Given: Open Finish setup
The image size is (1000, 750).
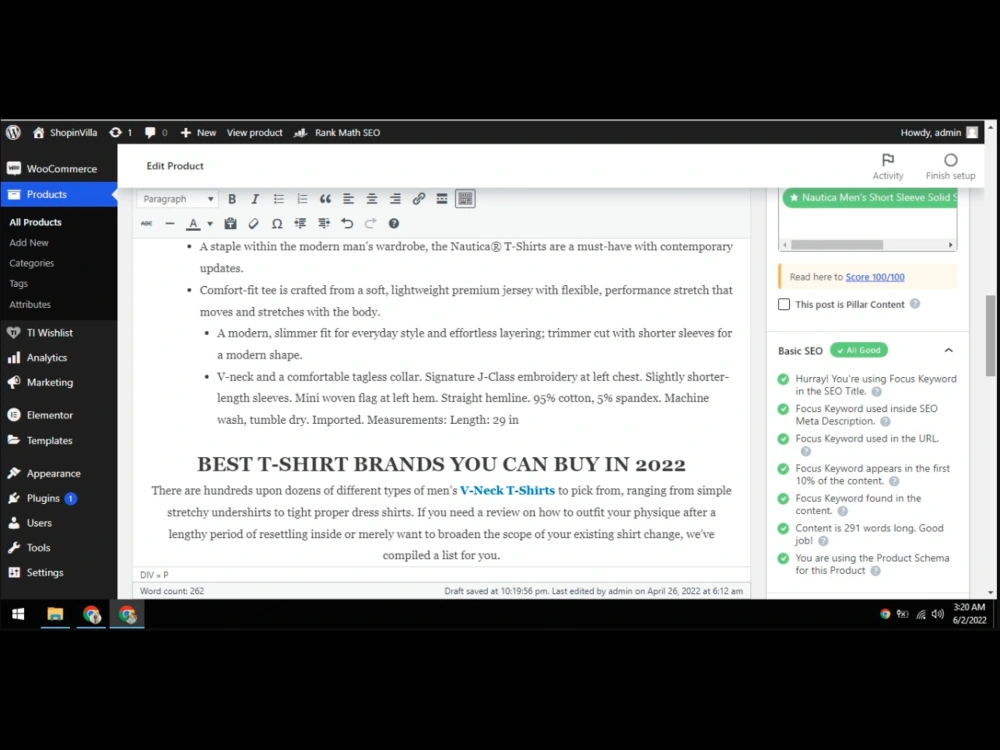Looking at the screenshot, I should pyautogui.click(x=950, y=166).
